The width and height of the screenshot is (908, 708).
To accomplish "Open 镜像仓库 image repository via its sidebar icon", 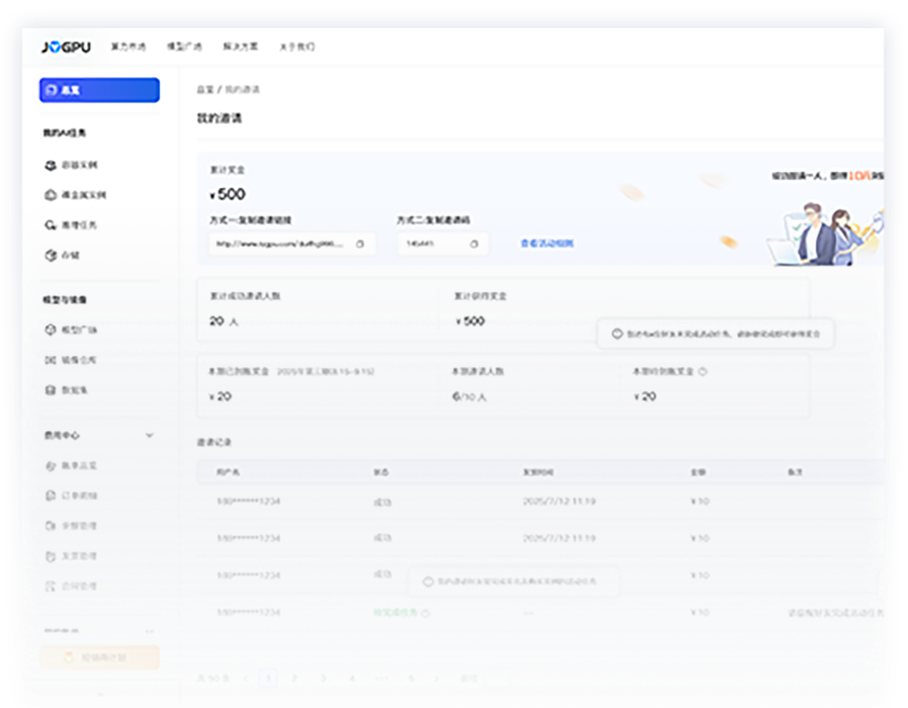I will (x=51, y=360).
